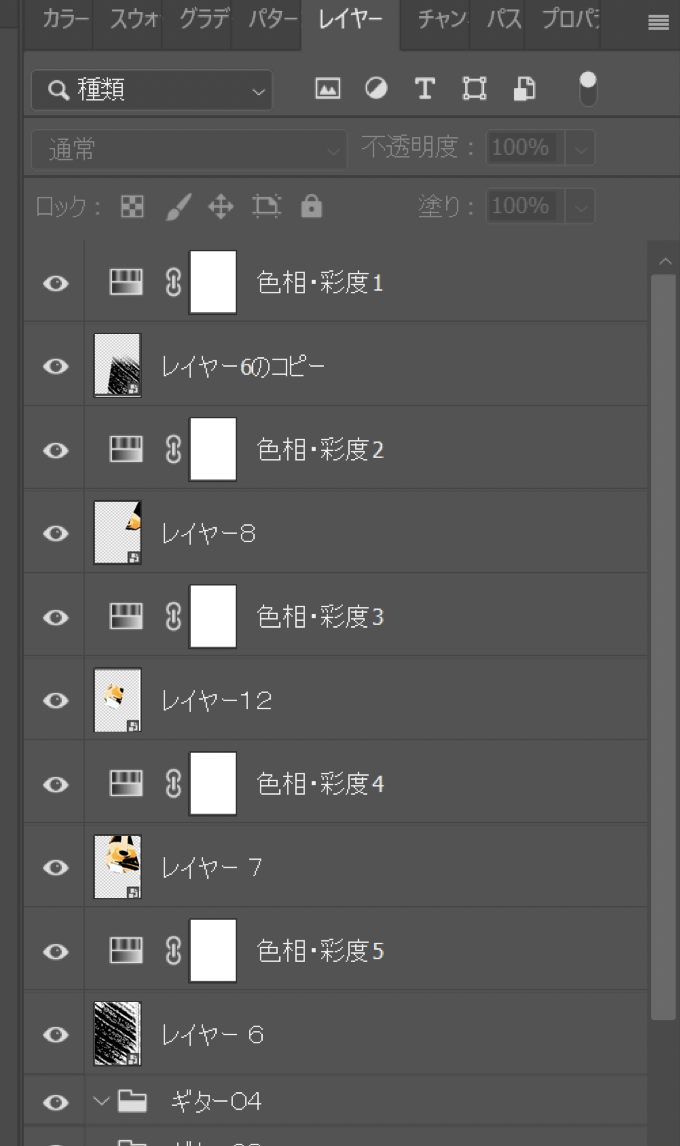680x1146 pixels.
Task: Hide the レイヤー12 layer
Action: click(x=56, y=700)
